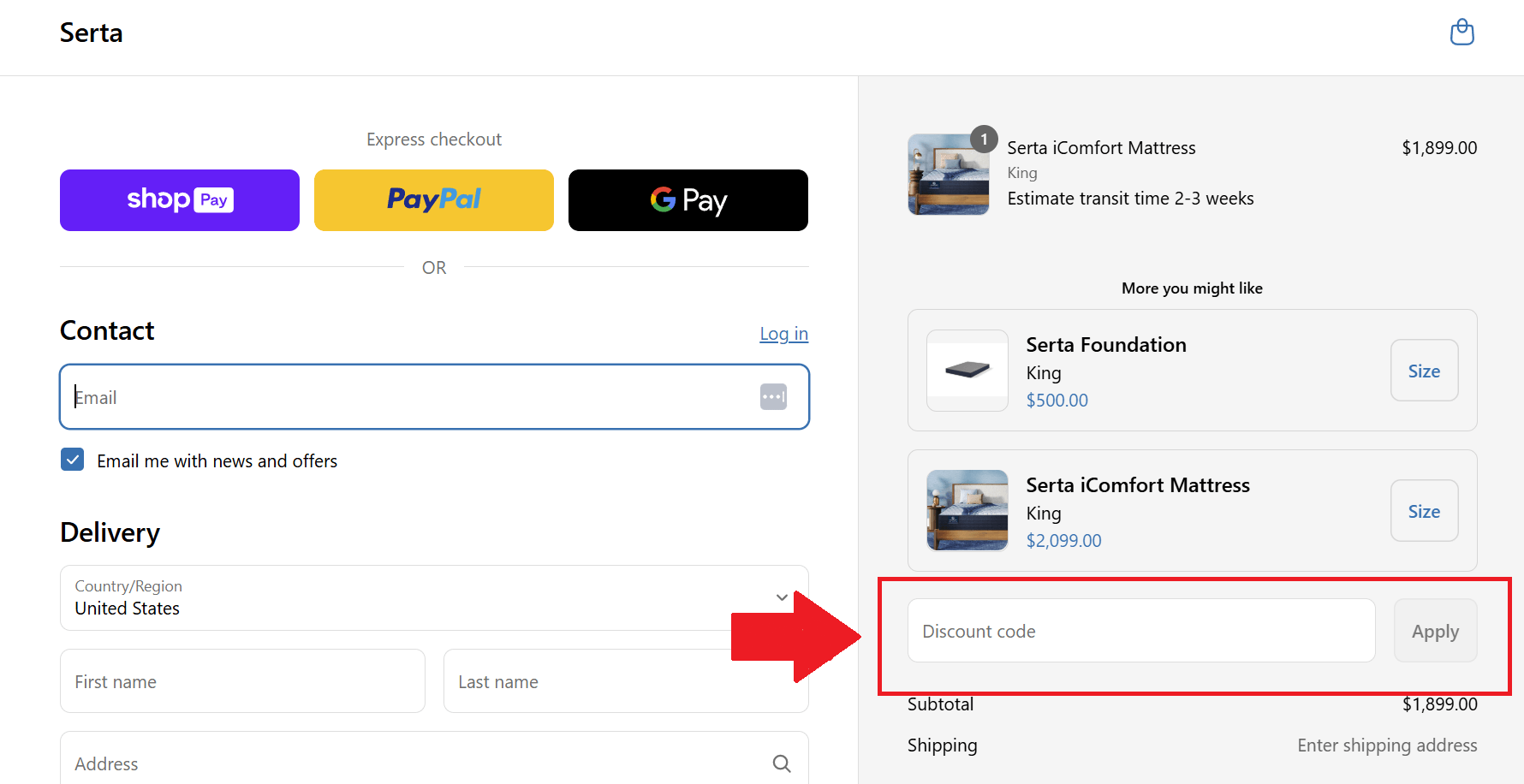1524x784 pixels.
Task: Focus the Email input field
Action: click(x=434, y=397)
